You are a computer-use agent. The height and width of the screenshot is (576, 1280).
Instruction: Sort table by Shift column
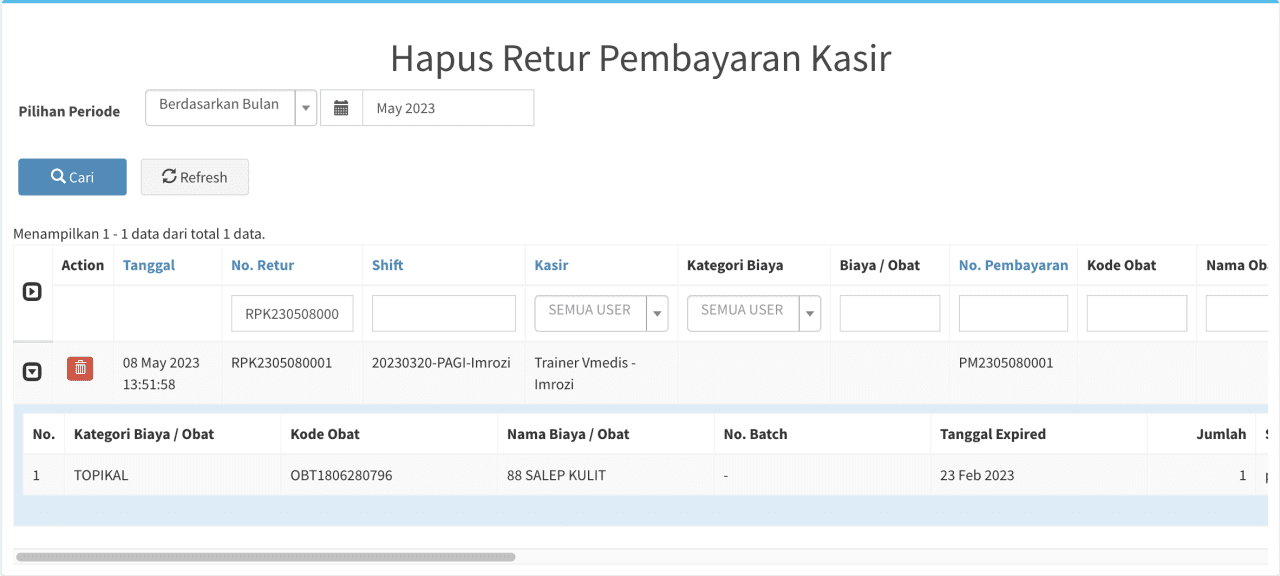pos(388,265)
